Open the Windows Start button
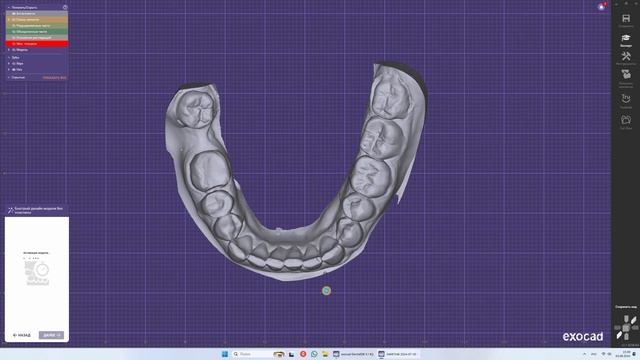This screenshot has width=640, height=360. point(225,354)
